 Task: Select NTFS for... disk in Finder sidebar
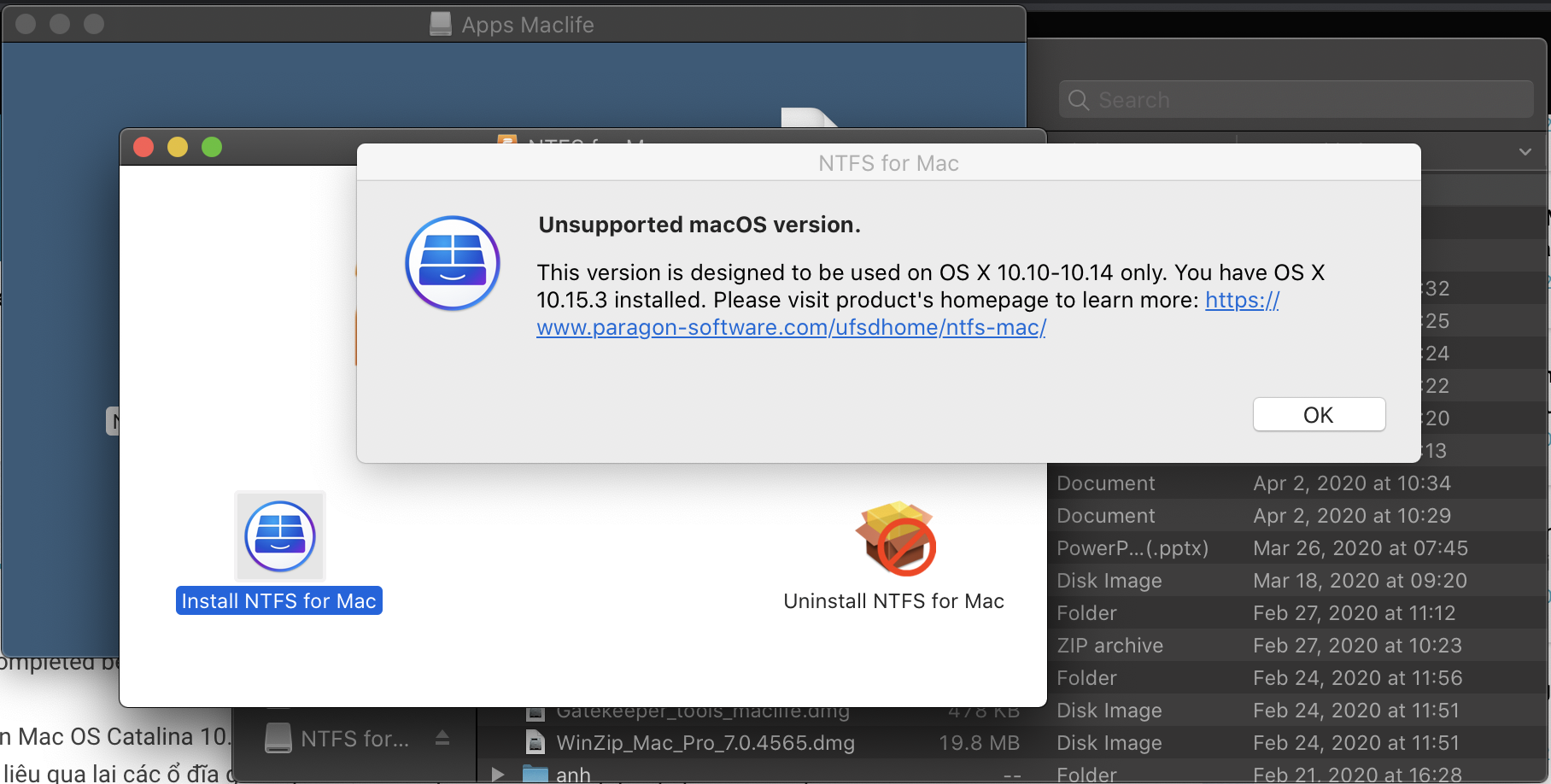353,739
